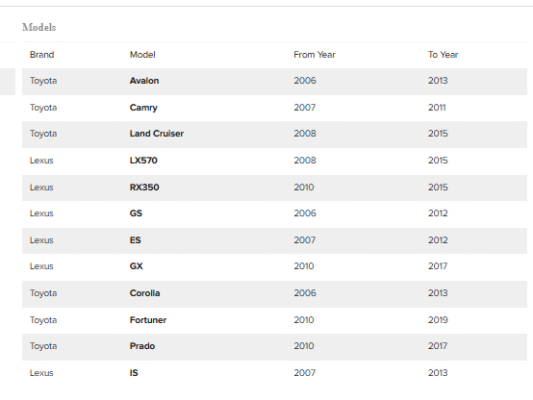533x400 pixels.
Task: Open the Corolla model link
Action: [x=145, y=293]
